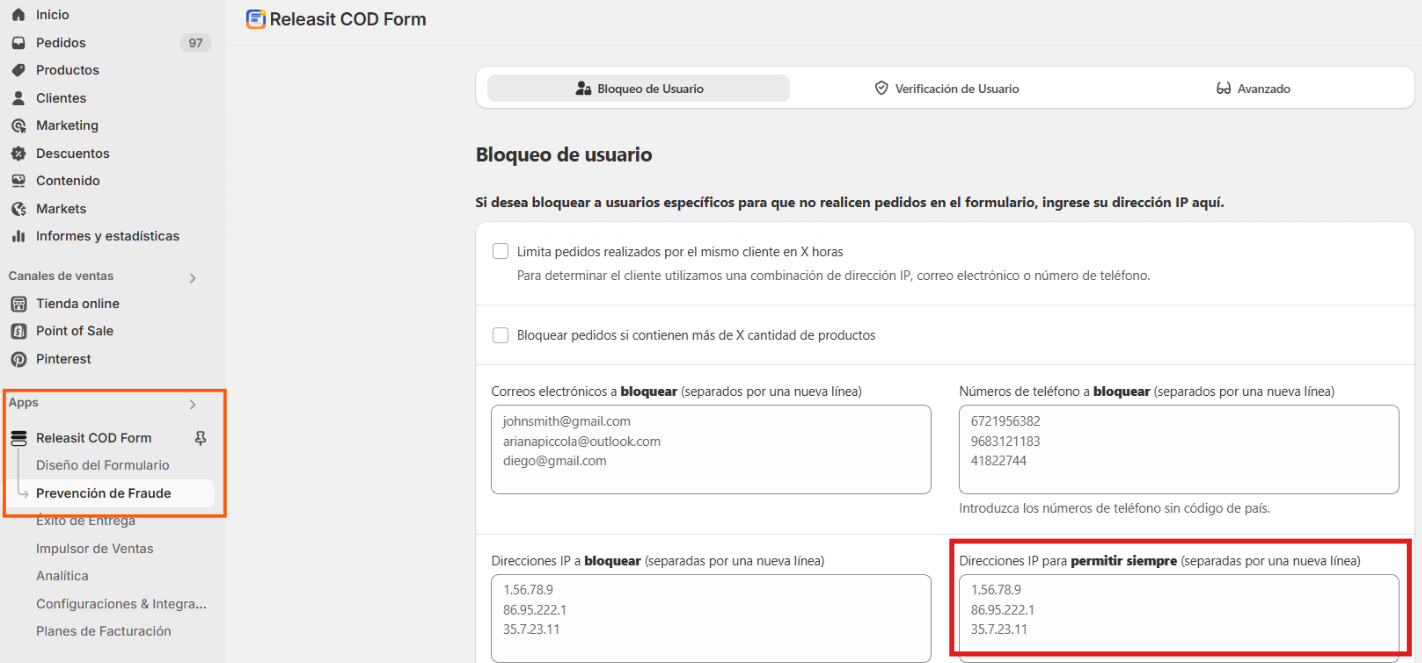Click the Releasit logo in the page header

click(x=256, y=19)
